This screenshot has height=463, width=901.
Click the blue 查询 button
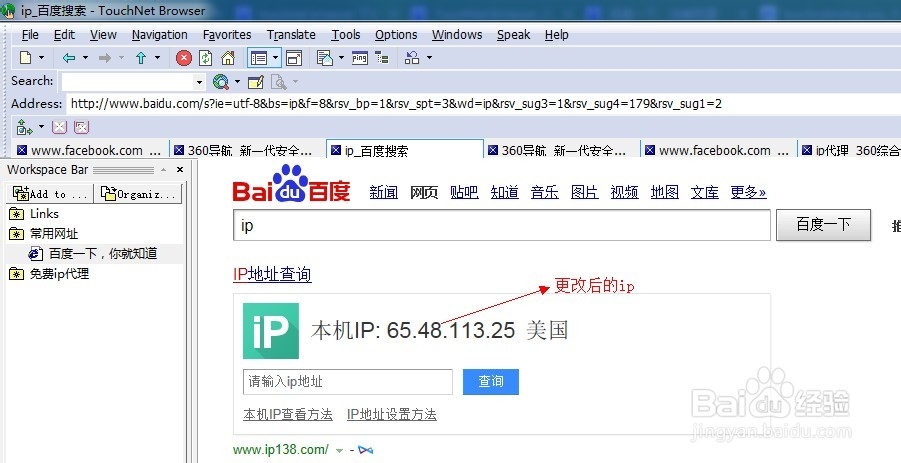491,381
